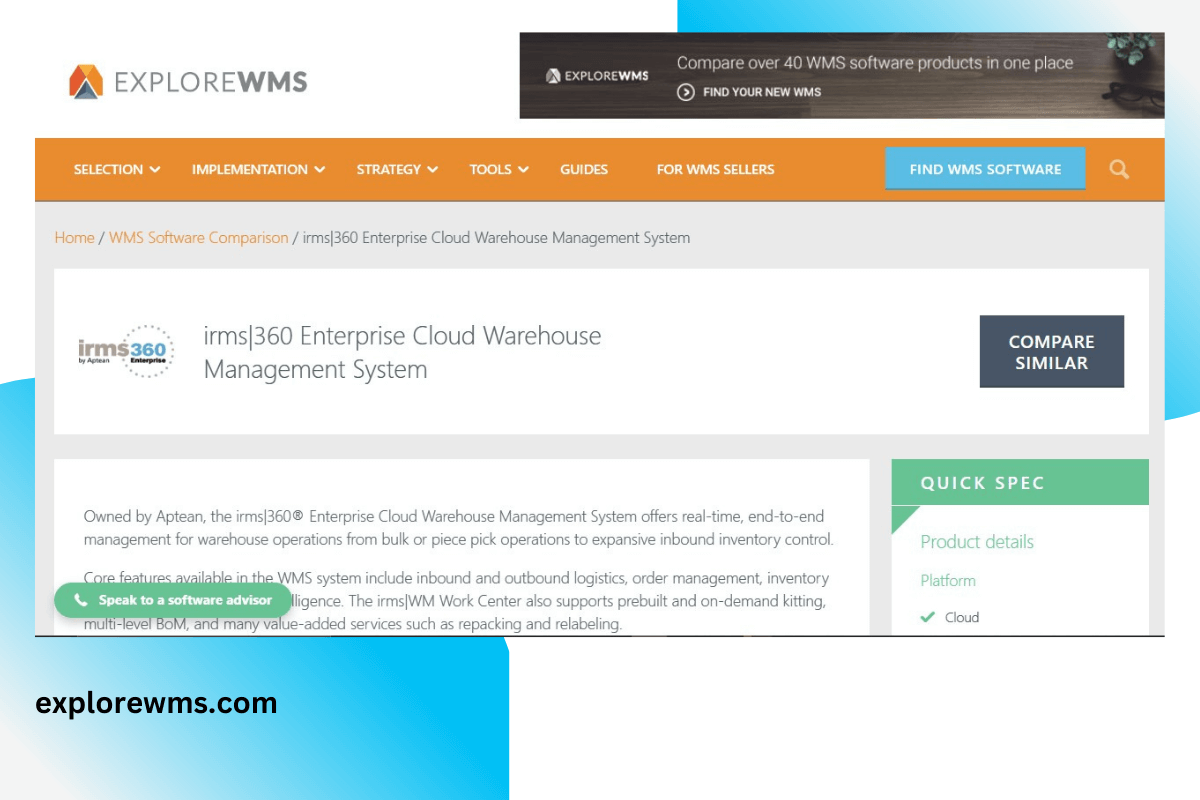Image resolution: width=1200 pixels, height=800 pixels.
Task: Expand the Implementation menu chevron
Action: coord(320,170)
